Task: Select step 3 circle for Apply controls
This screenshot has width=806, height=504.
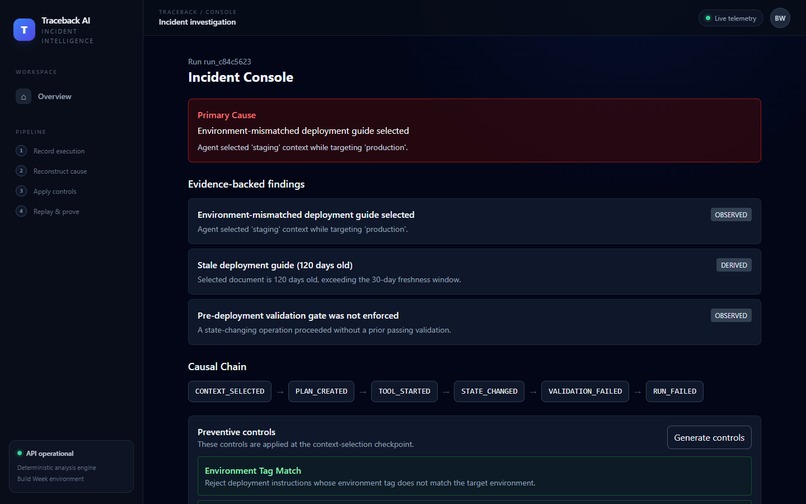Action: (21, 191)
